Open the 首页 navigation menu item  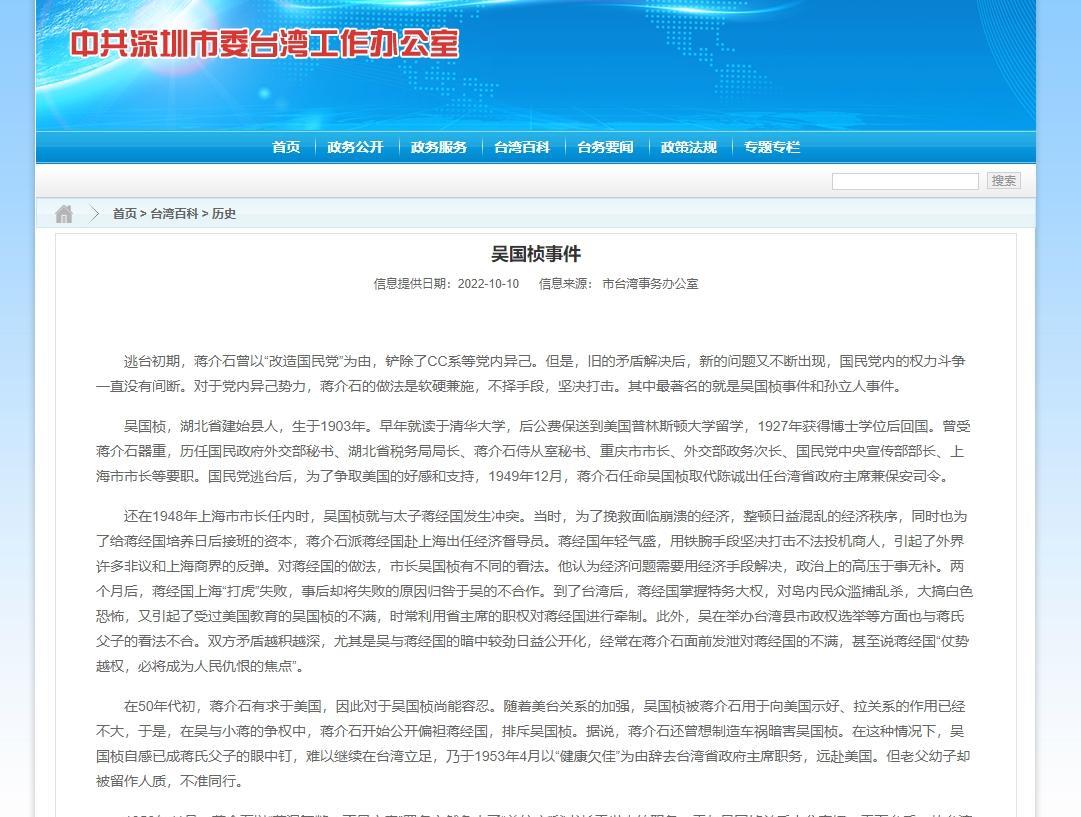point(286,147)
